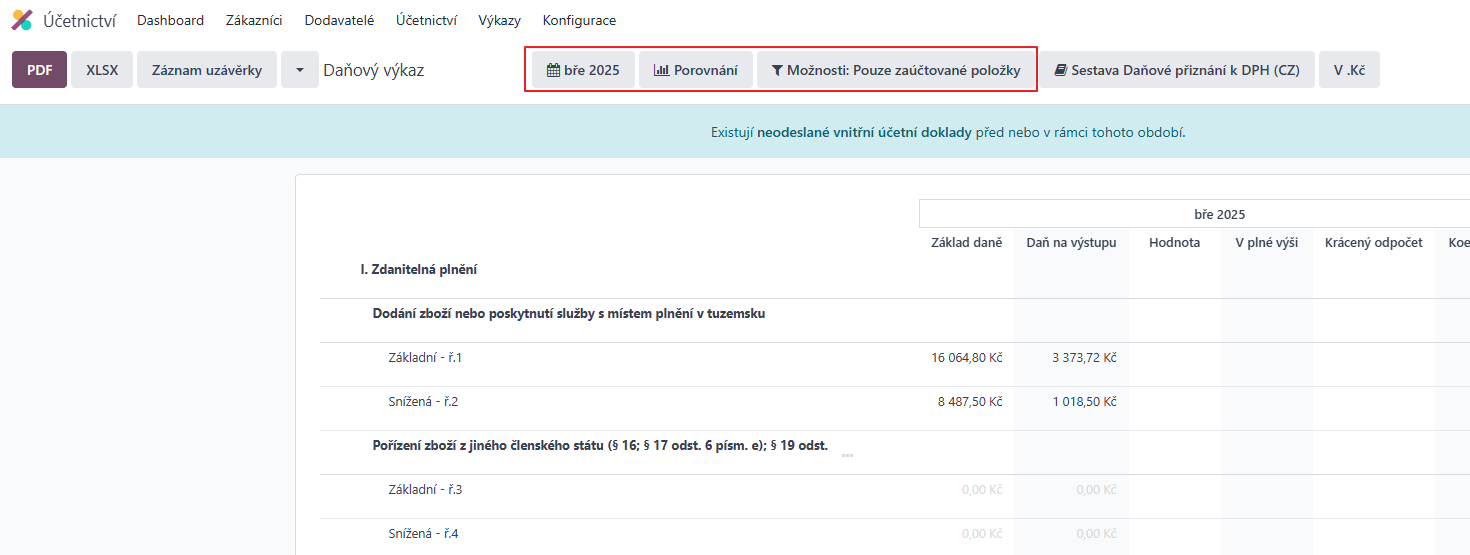The height and width of the screenshot is (555, 1470).
Task: Click the Odoo app logo icon
Action: point(22,20)
